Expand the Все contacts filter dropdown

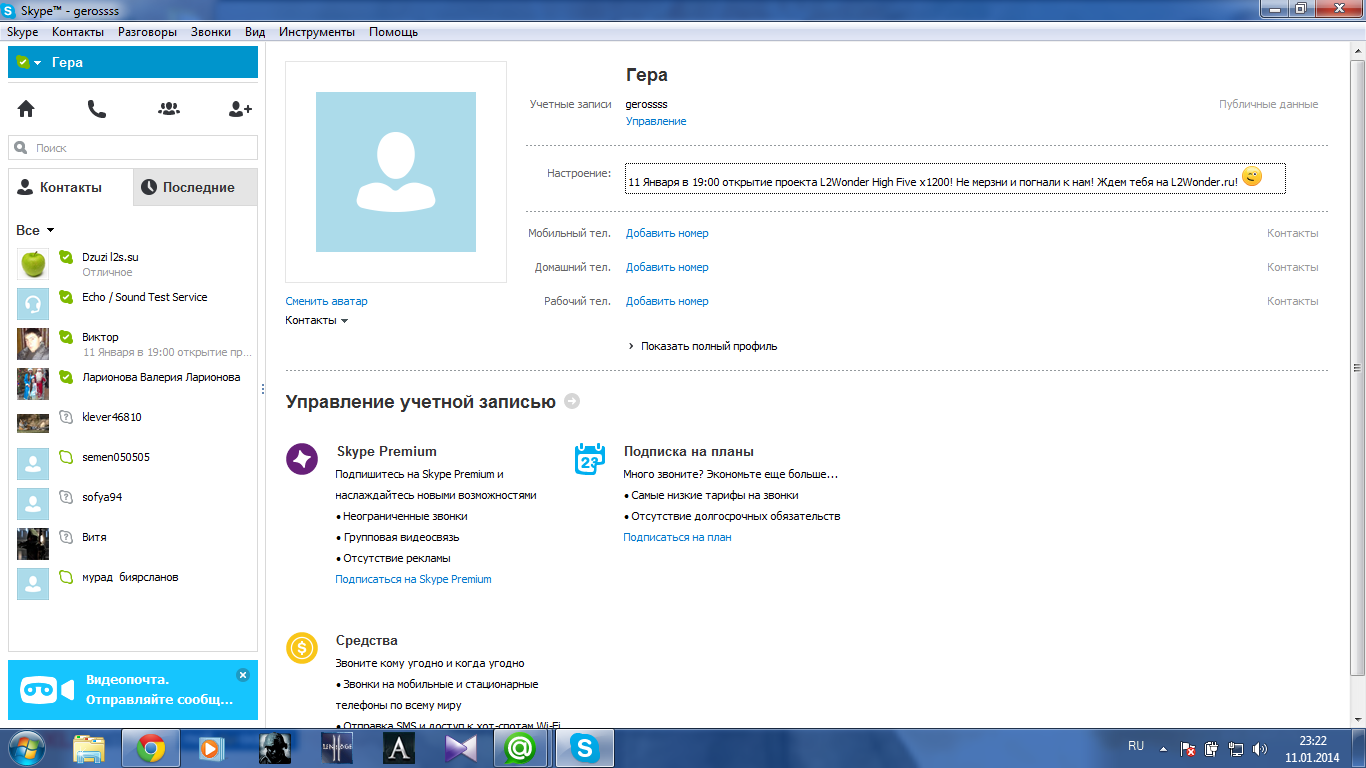[35, 230]
